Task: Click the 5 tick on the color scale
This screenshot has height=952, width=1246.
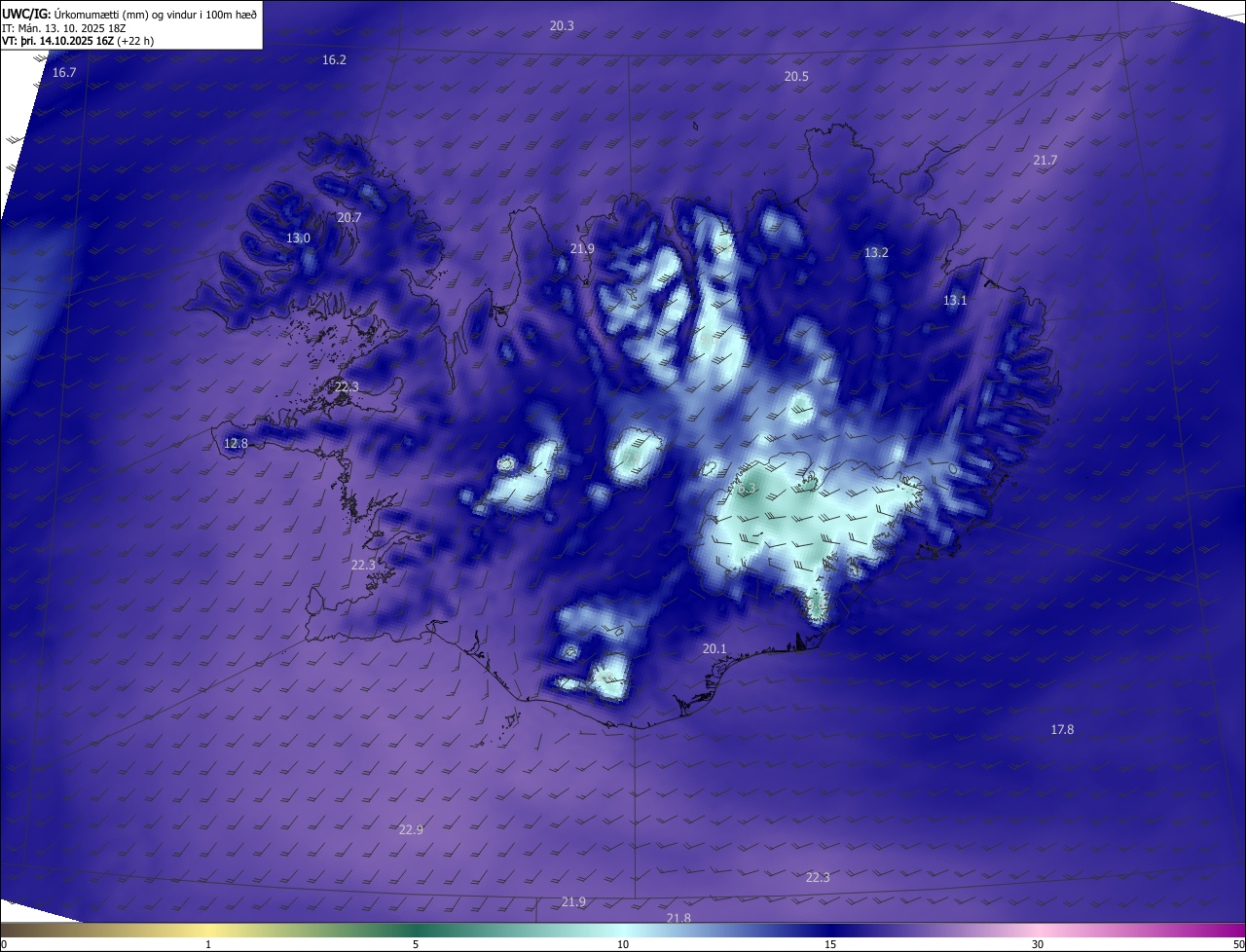Action: click(416, 944)
